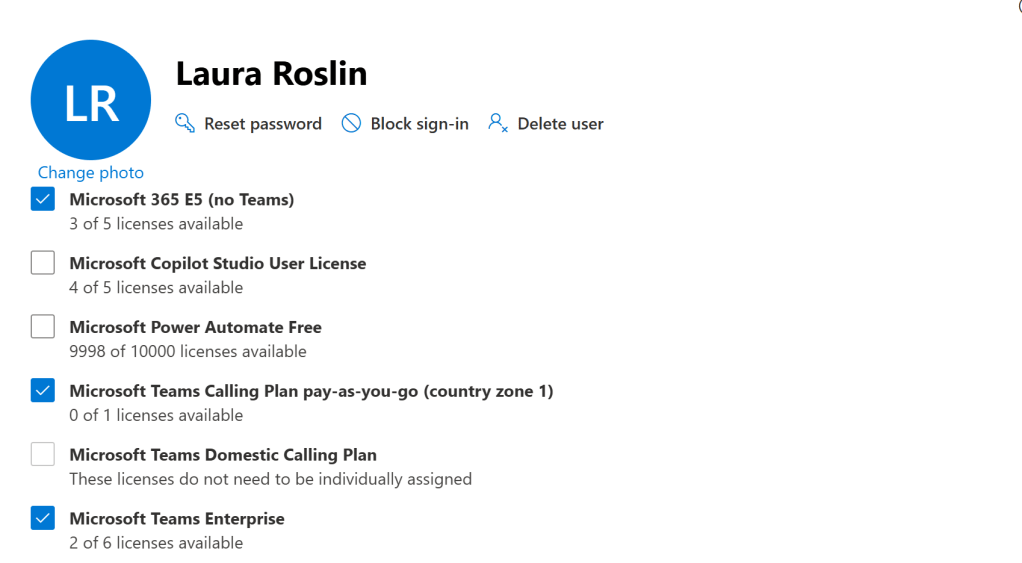Click the key icon beside Reset password
Viewport: 1022px width, 563px height.
[185, 123]
